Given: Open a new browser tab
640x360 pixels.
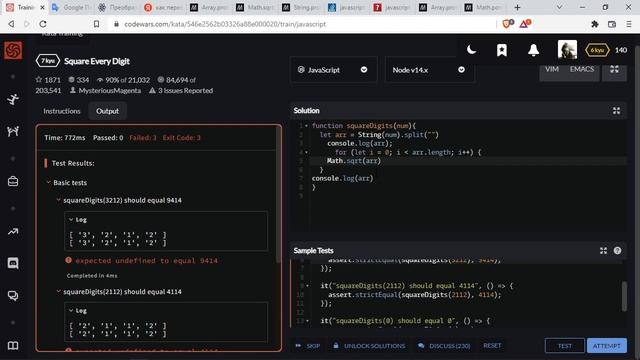Looking at the screenshot, I should [x=517, y=7].
